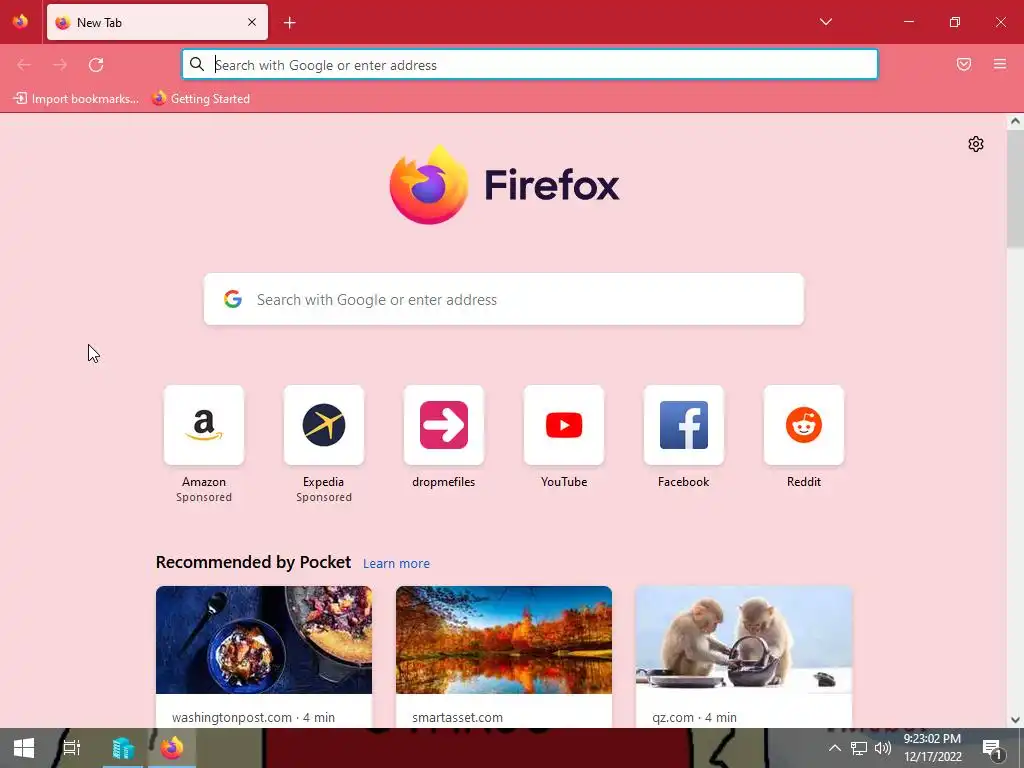Open Task View on the taskbar
The width and height of the screenshot is (1024, 768).
(71, 748)
